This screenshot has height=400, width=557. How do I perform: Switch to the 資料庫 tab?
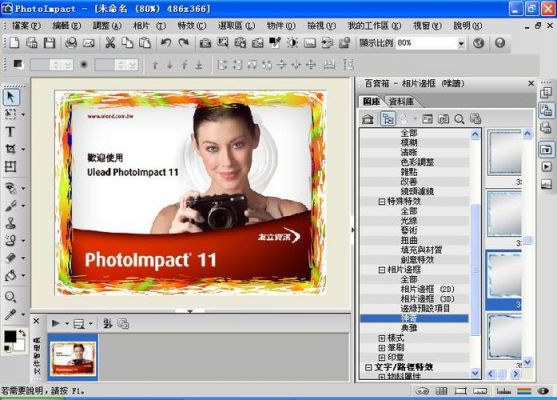(x=401, y=102)
